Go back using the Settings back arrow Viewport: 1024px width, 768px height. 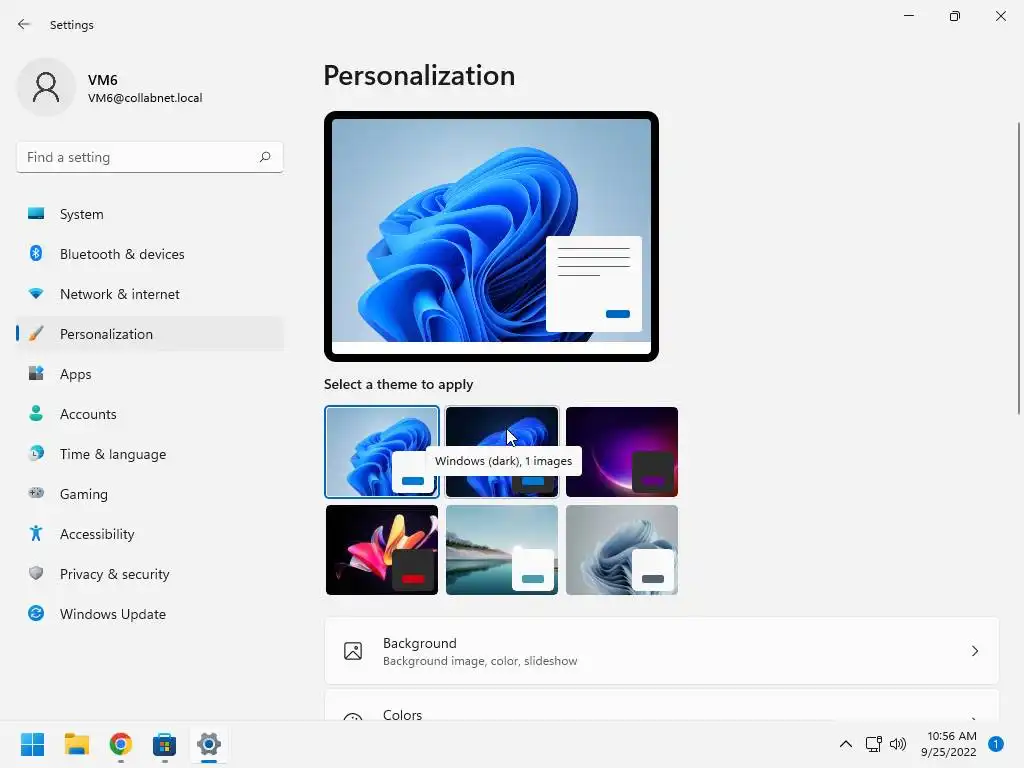coord(24,24)
